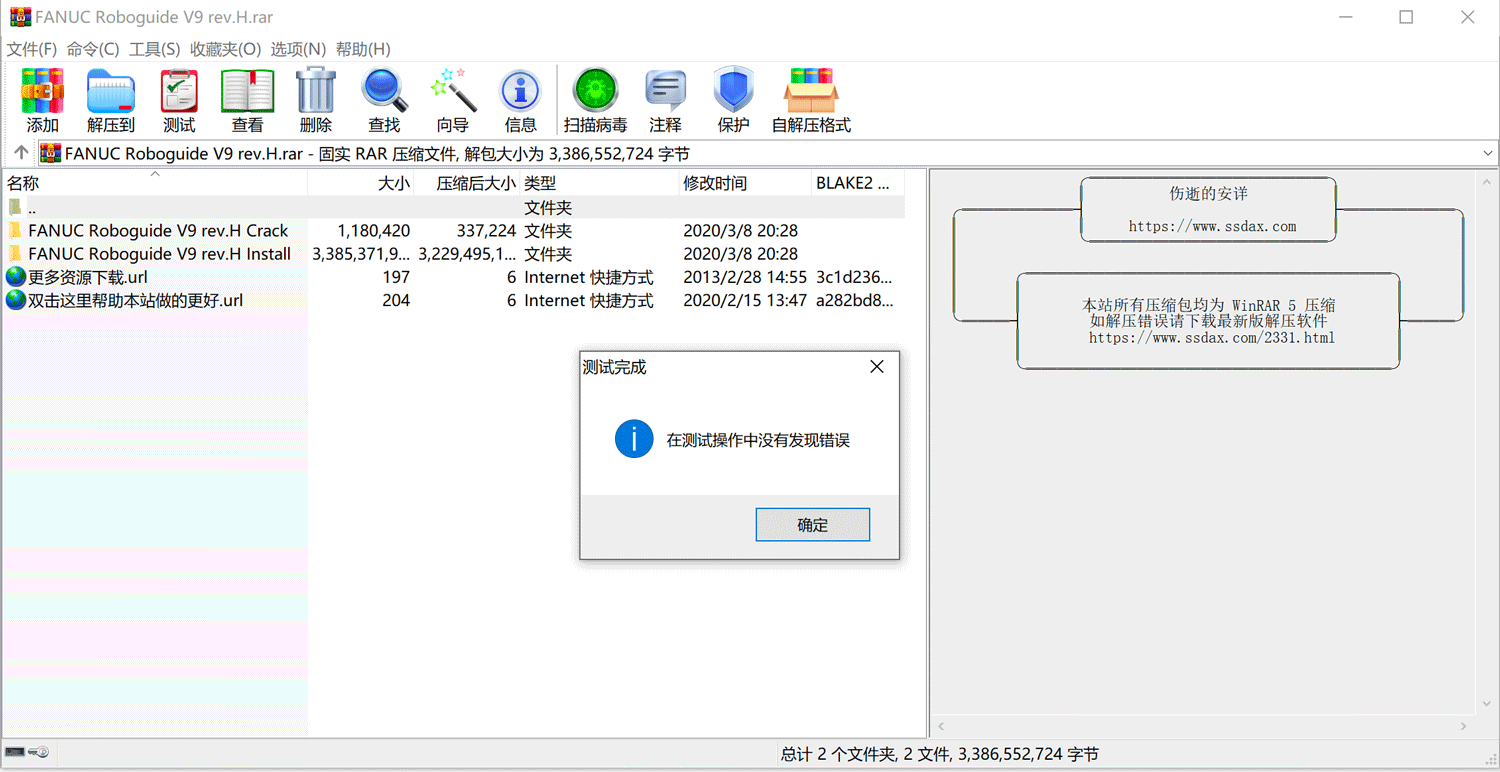Image resolution: width=1500 pixels, height=772 pixels.
Task: Click the BLAKE2 value a282bd8...
Action: [854, 300]
